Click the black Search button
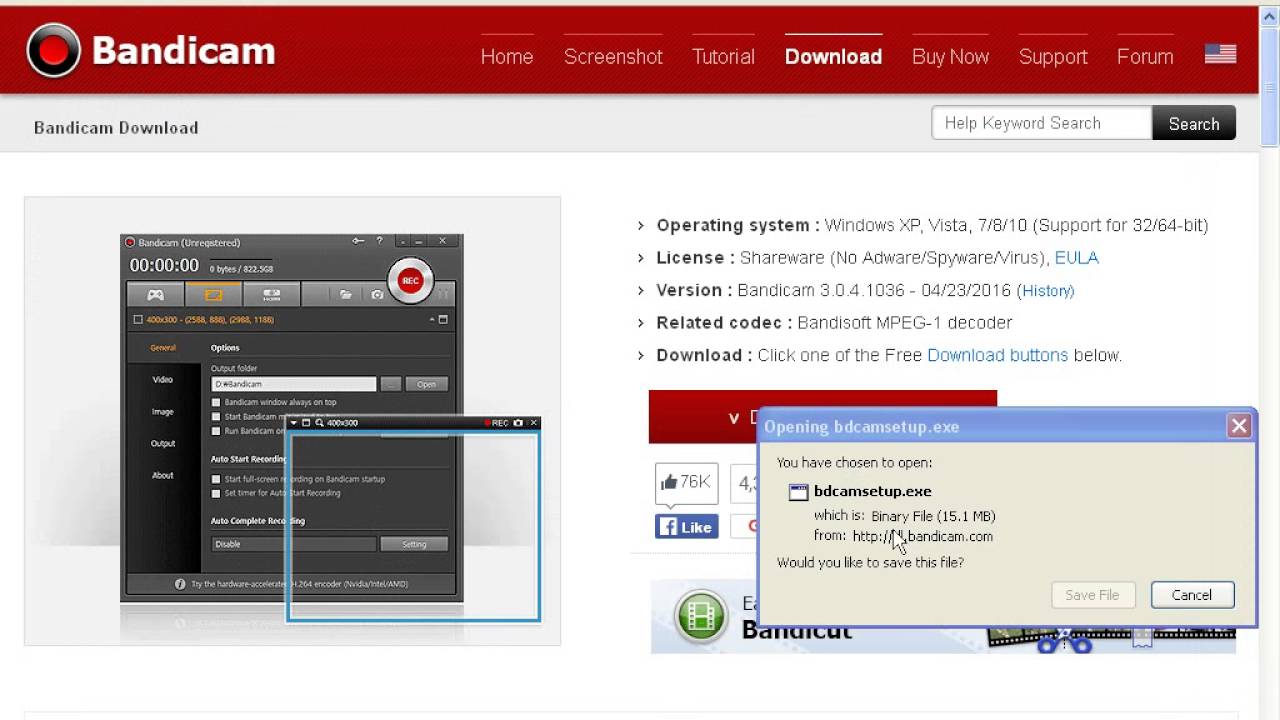Screen dimensions: 1280x720 click(1194, 123)
